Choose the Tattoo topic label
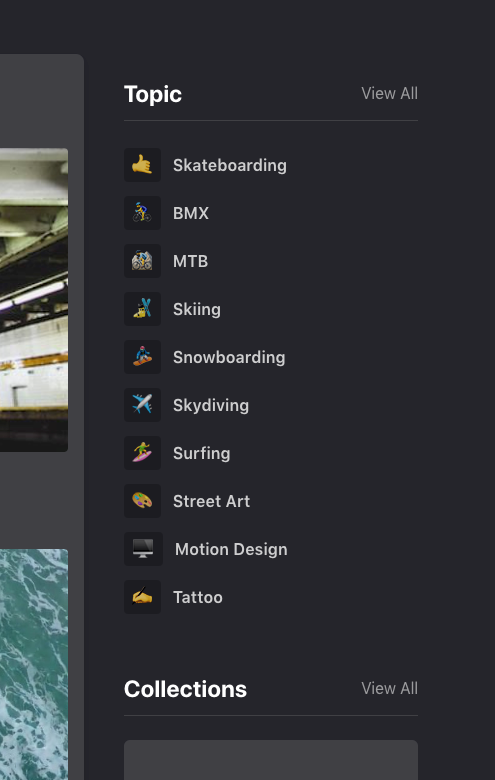Image resolution: width=495 pixels, height=780 pixels. pos(198,597)
